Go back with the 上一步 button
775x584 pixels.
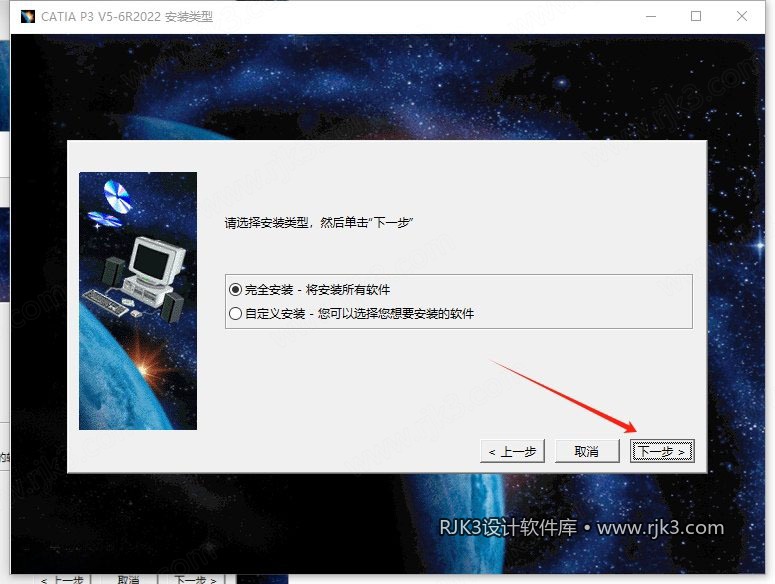point(512,451)
